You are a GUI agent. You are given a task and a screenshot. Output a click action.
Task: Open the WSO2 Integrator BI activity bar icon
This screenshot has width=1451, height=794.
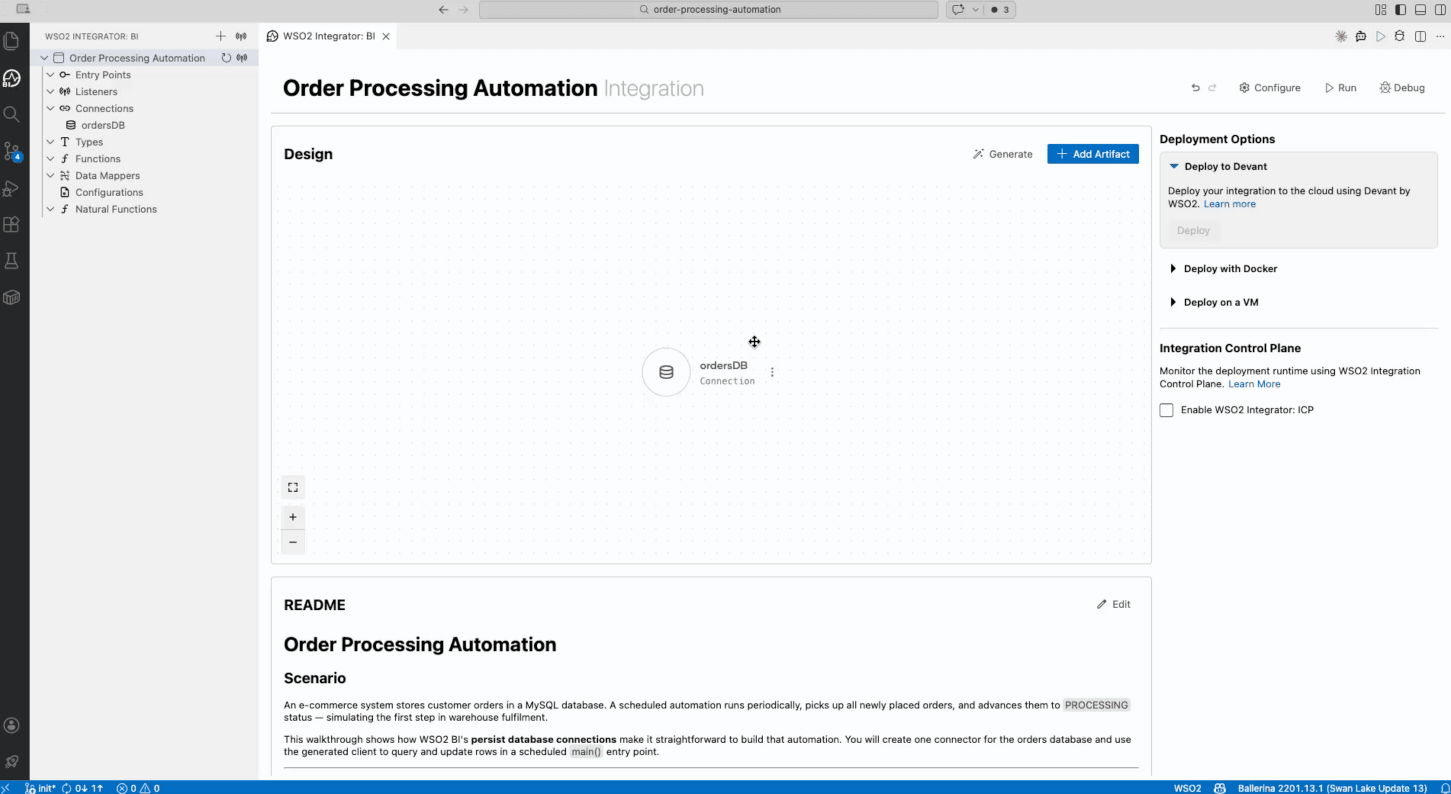[12, 78]
